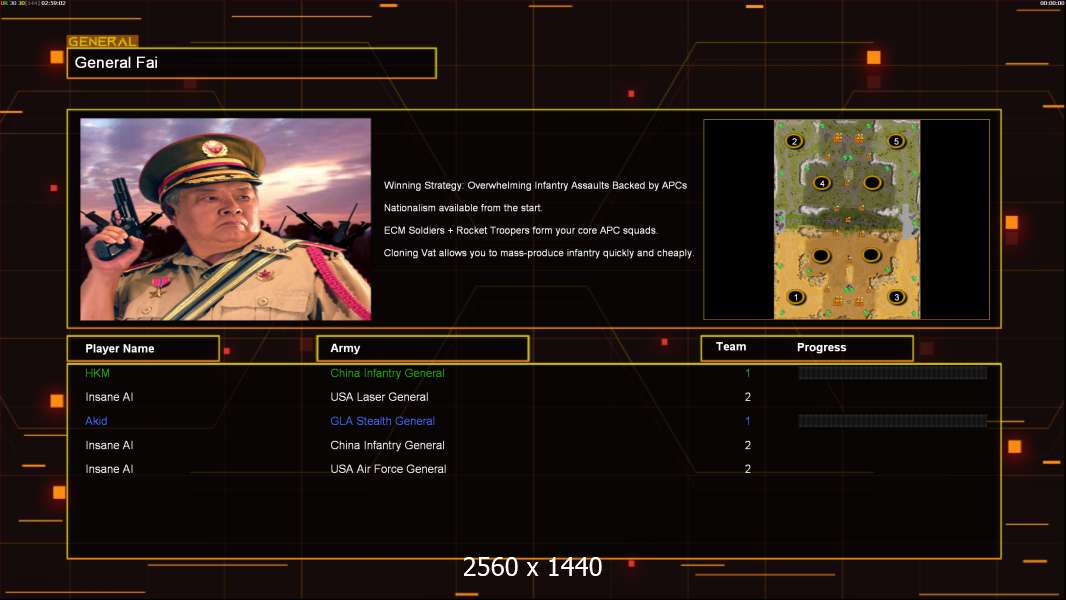
Task: Click the General Fai name field
Action: point(252,63)
